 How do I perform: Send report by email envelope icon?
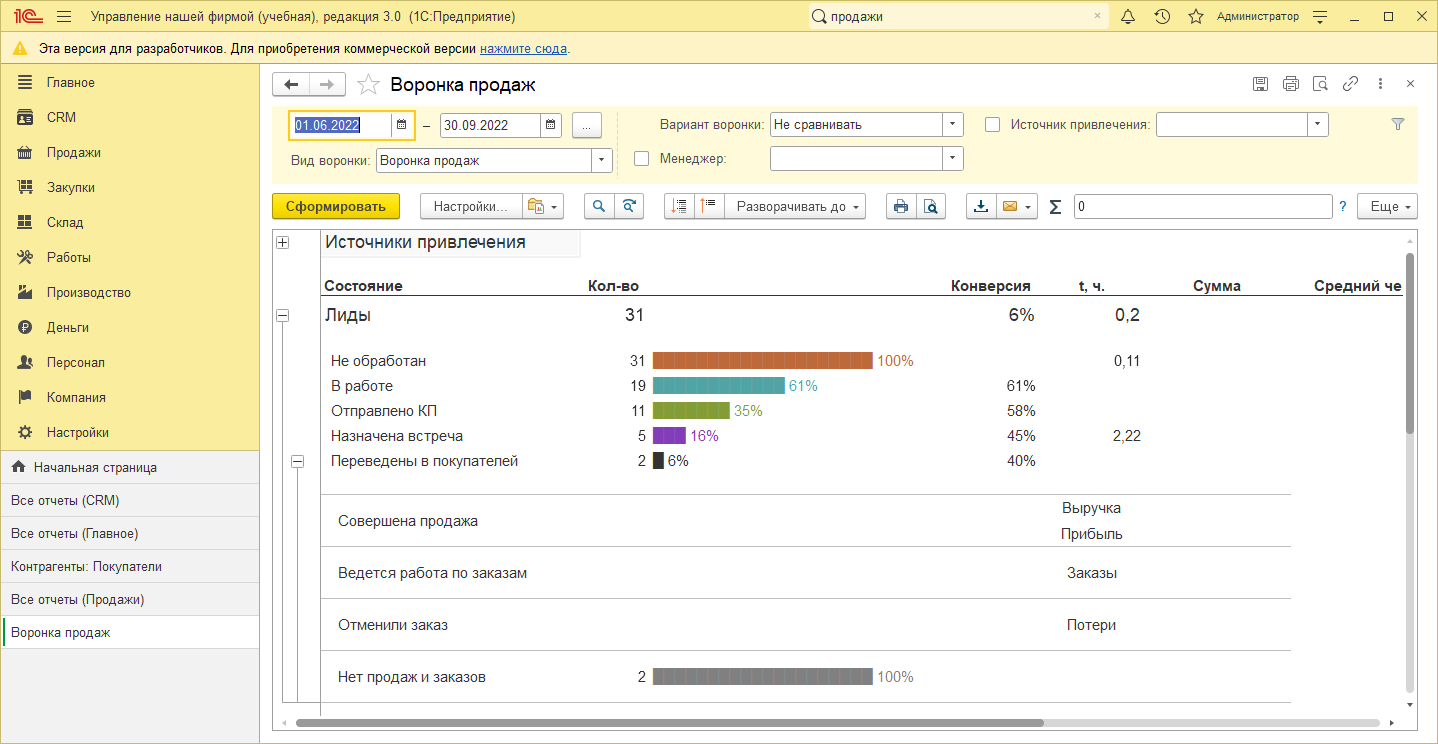(1017, 206)
